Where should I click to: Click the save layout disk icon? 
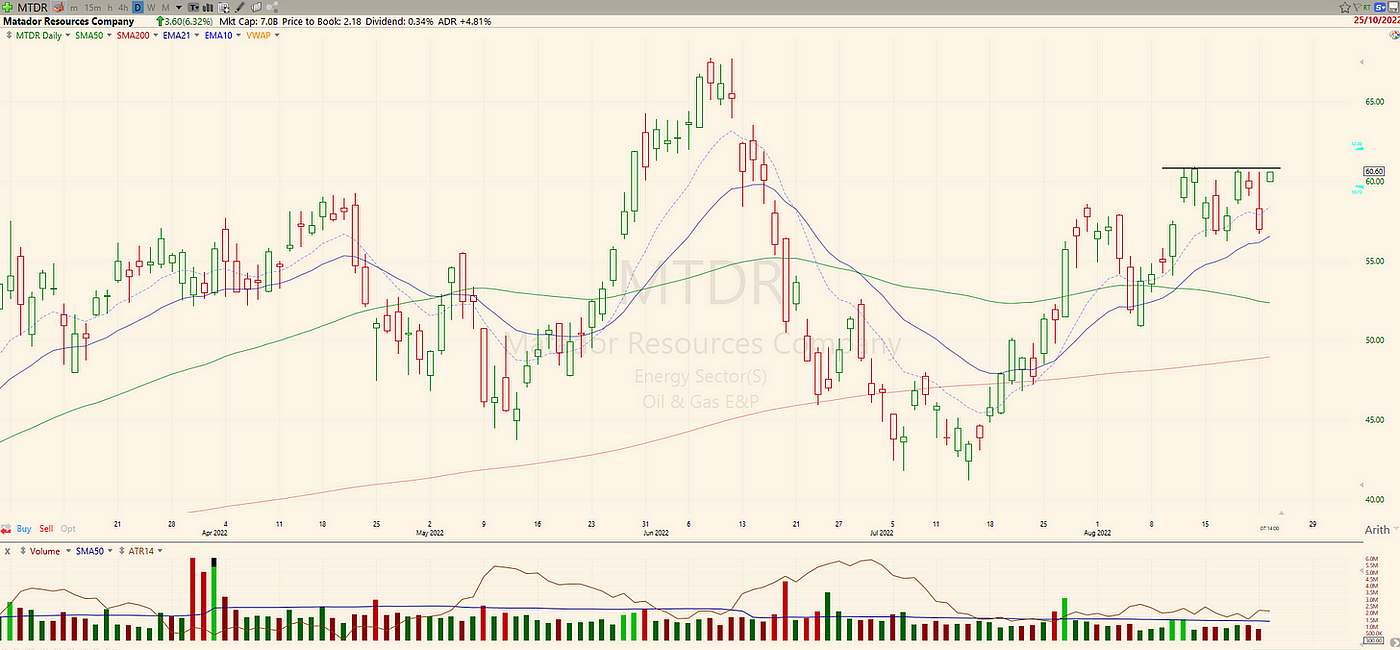pos(1393,8)
